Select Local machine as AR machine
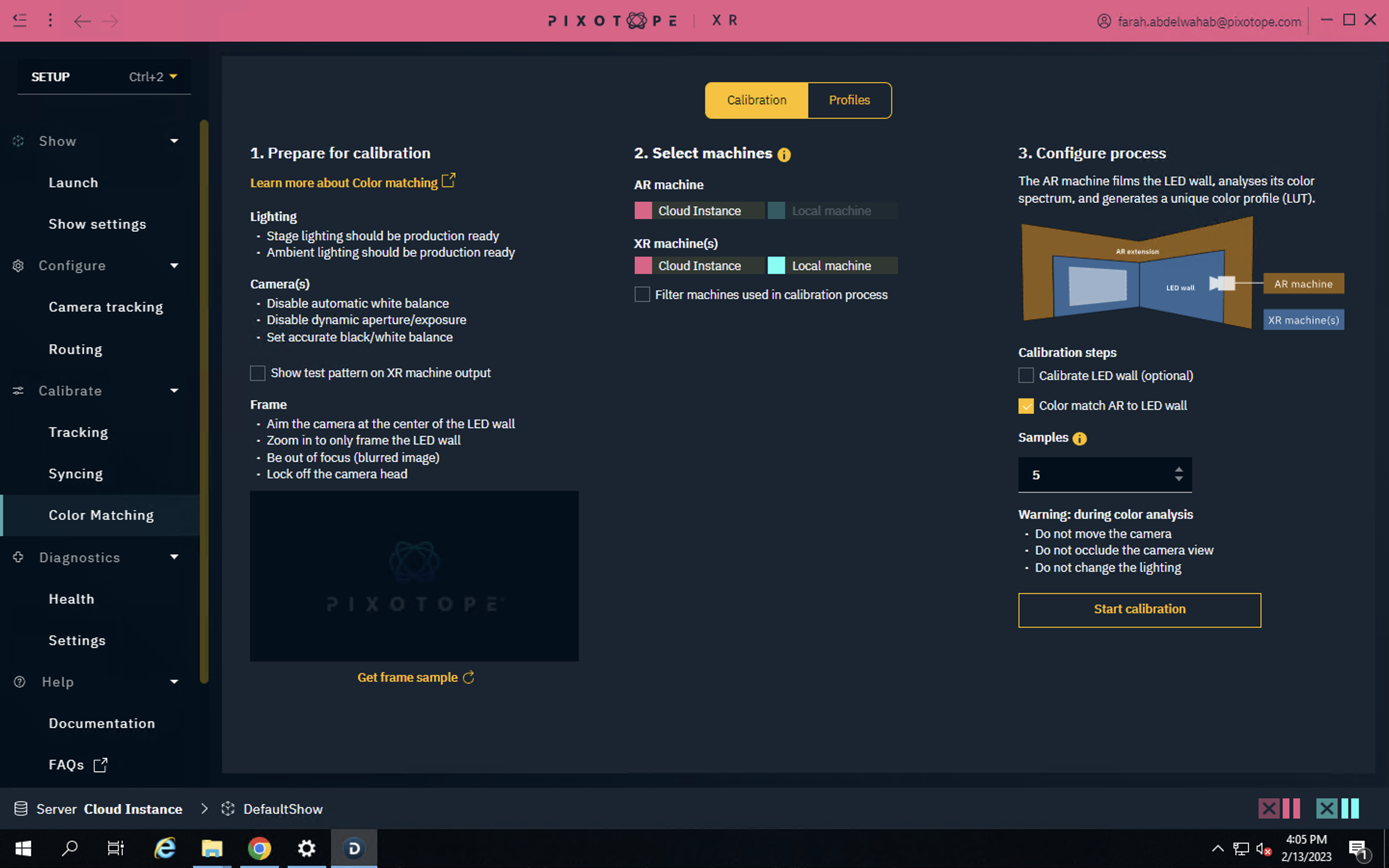 coord(832,211)
